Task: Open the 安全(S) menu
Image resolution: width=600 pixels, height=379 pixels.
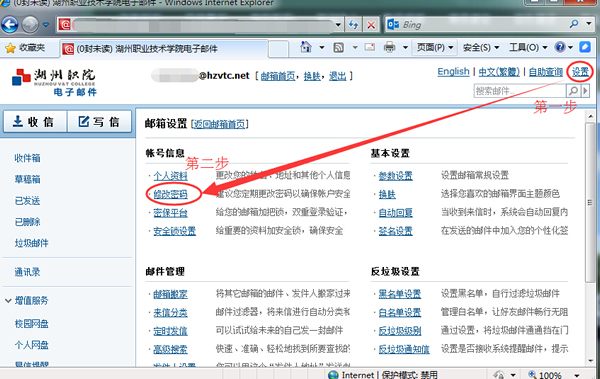Action: (x=481, y=47)
